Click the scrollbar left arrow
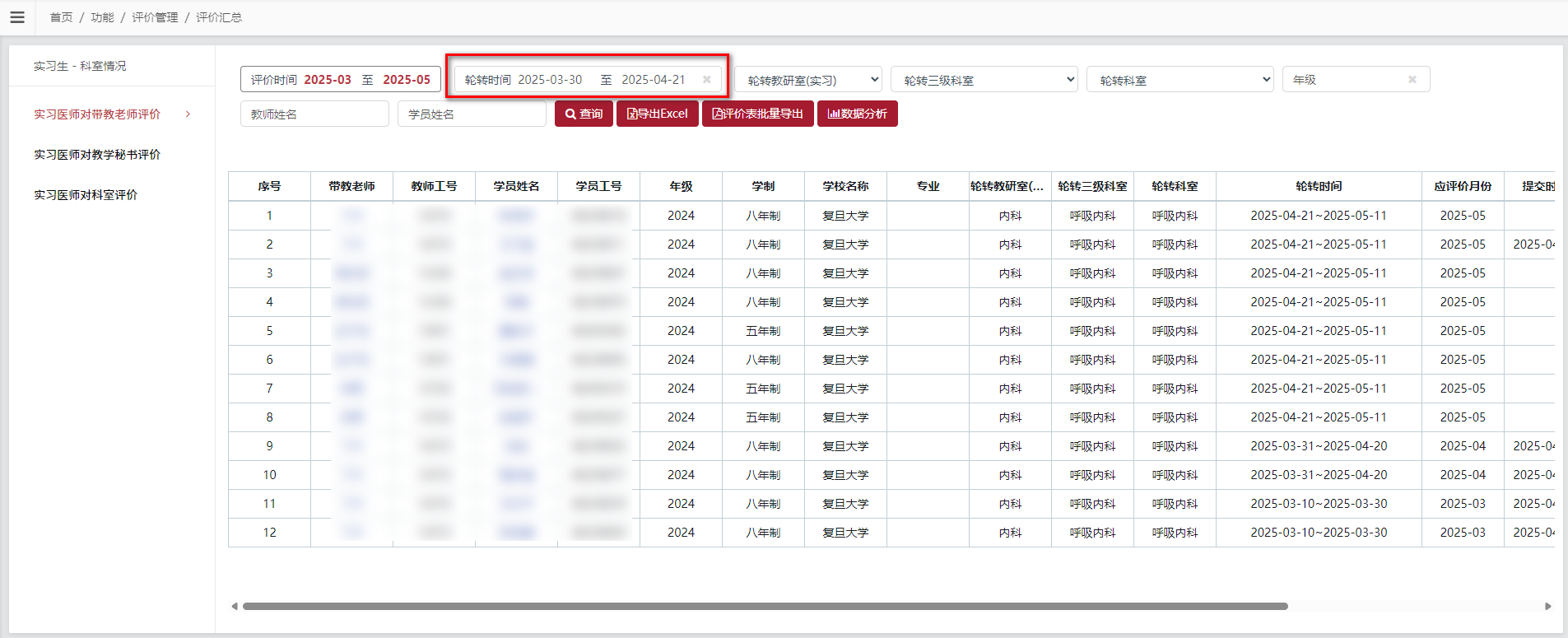This screenshot has height=638, width=1568. [235, 606]
